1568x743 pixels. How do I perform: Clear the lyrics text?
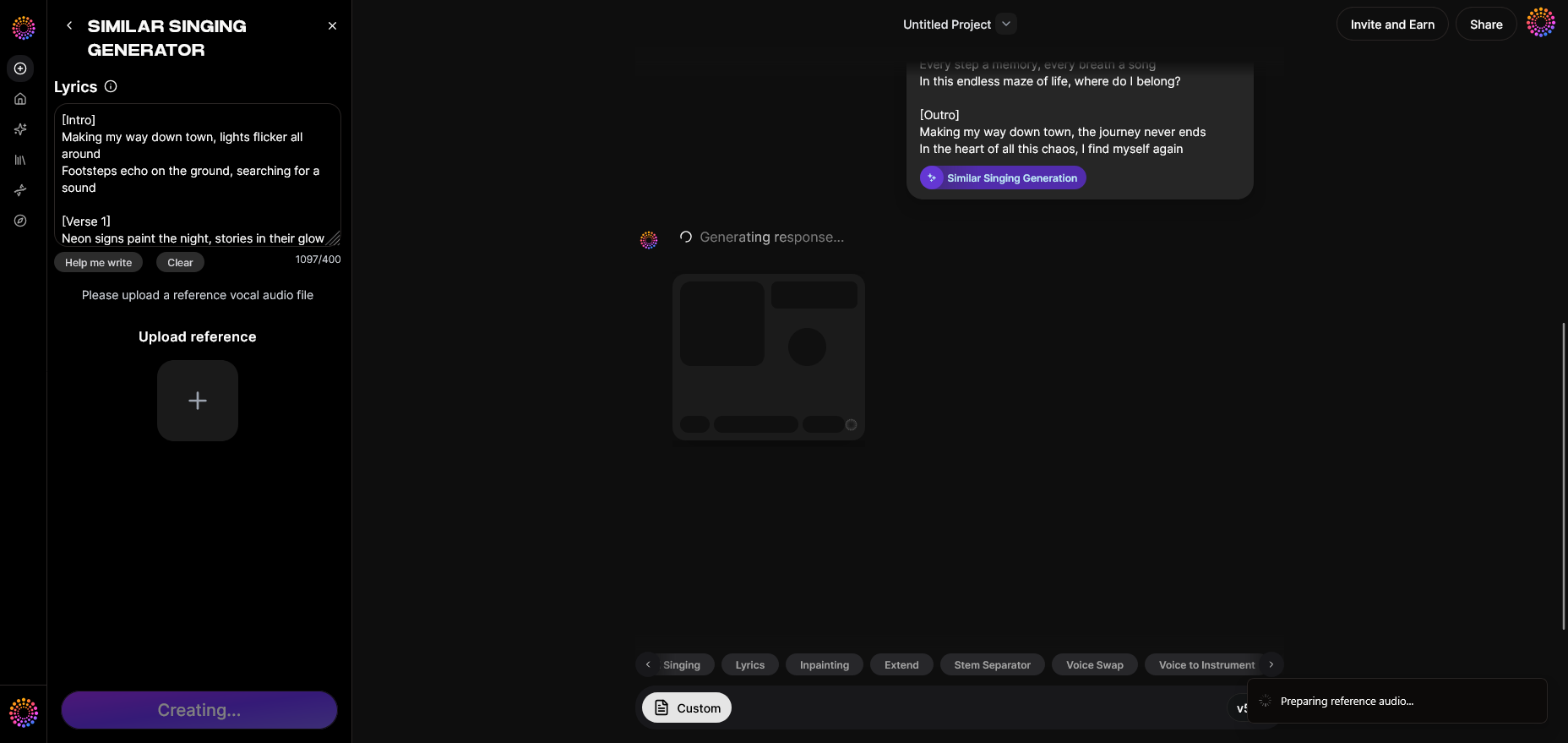[x=180, y=262]
